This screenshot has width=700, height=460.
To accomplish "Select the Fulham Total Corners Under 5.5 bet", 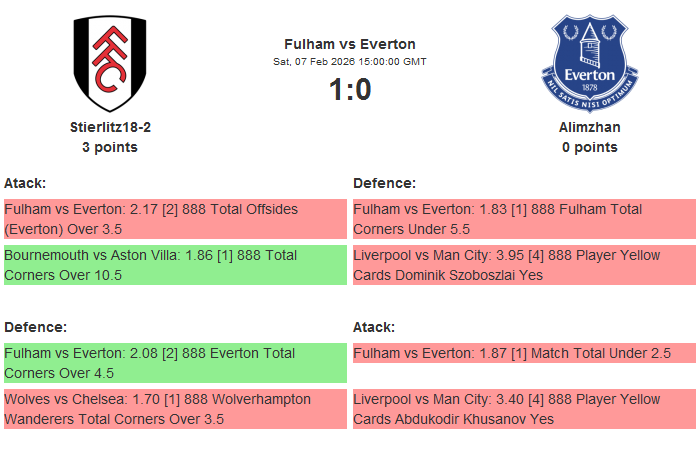I will coord(523,219).
